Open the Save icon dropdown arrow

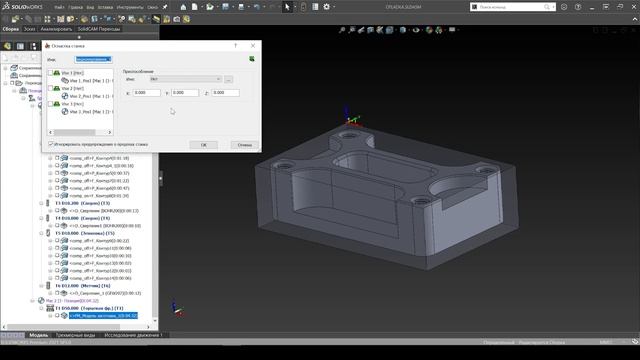pyautogui.click(x=233, y=7)
